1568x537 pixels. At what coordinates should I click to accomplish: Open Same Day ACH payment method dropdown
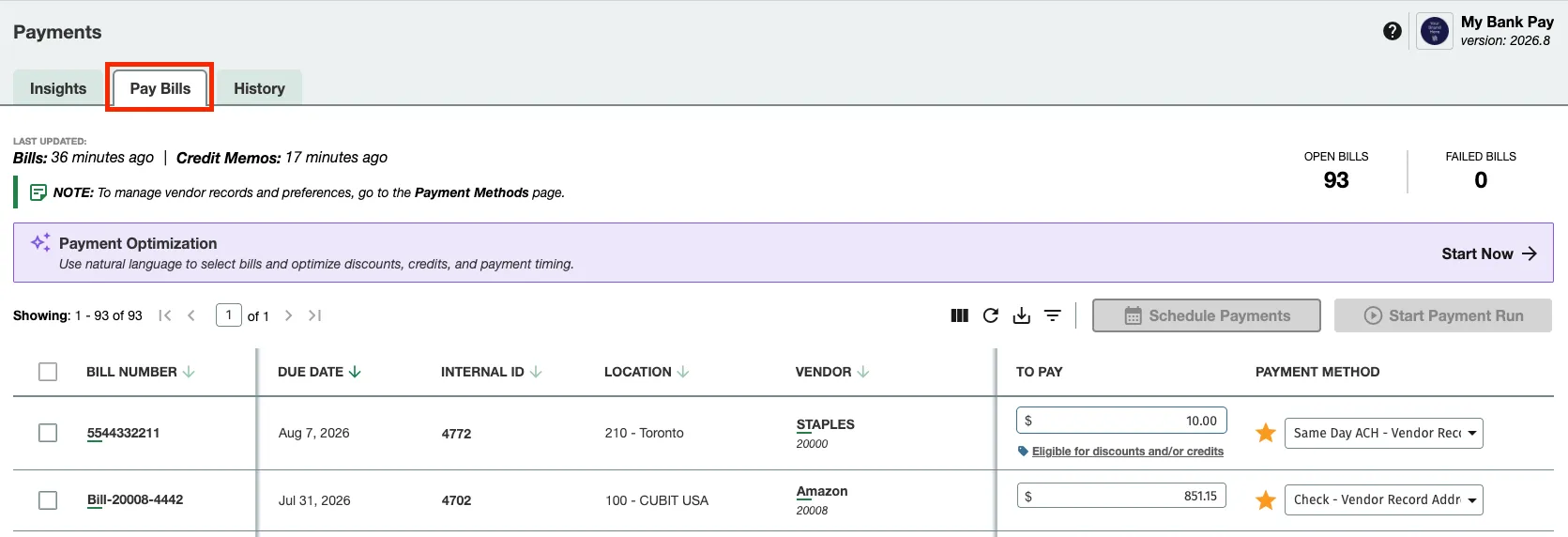(1383, 433)
